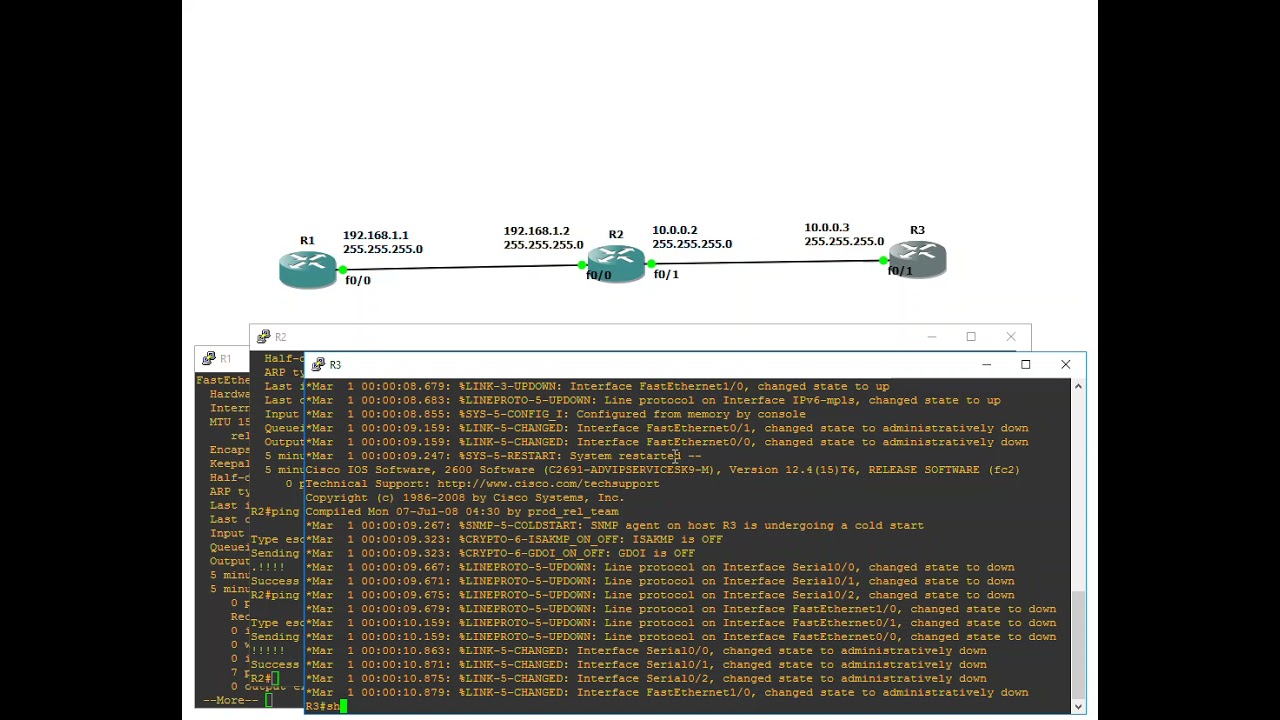Close the R2 terminal window
The width and height of the screenshot is (1280, 720).
(1011, 337)
